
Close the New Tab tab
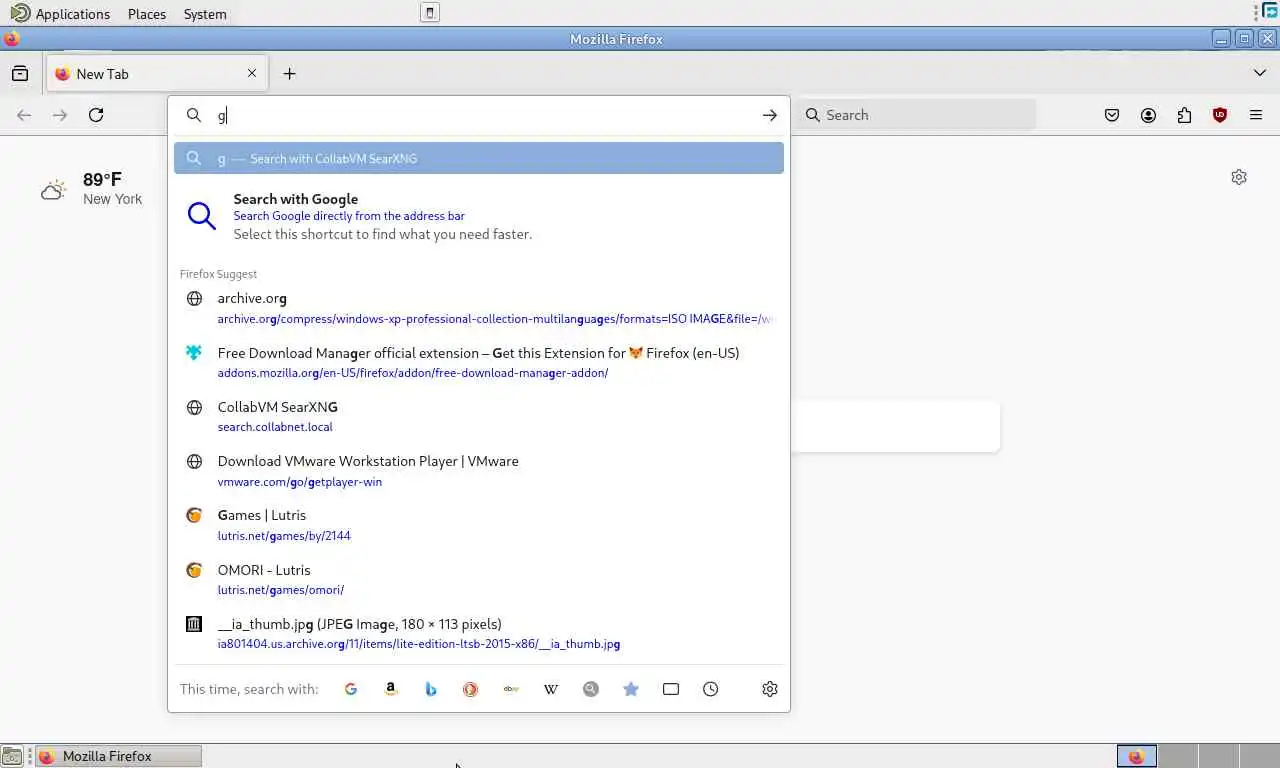(252, 73)
